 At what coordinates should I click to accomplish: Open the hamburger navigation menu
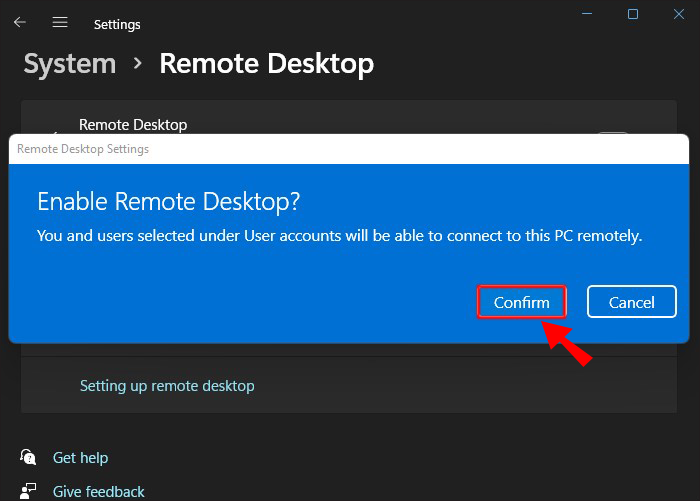coord(60,22)
